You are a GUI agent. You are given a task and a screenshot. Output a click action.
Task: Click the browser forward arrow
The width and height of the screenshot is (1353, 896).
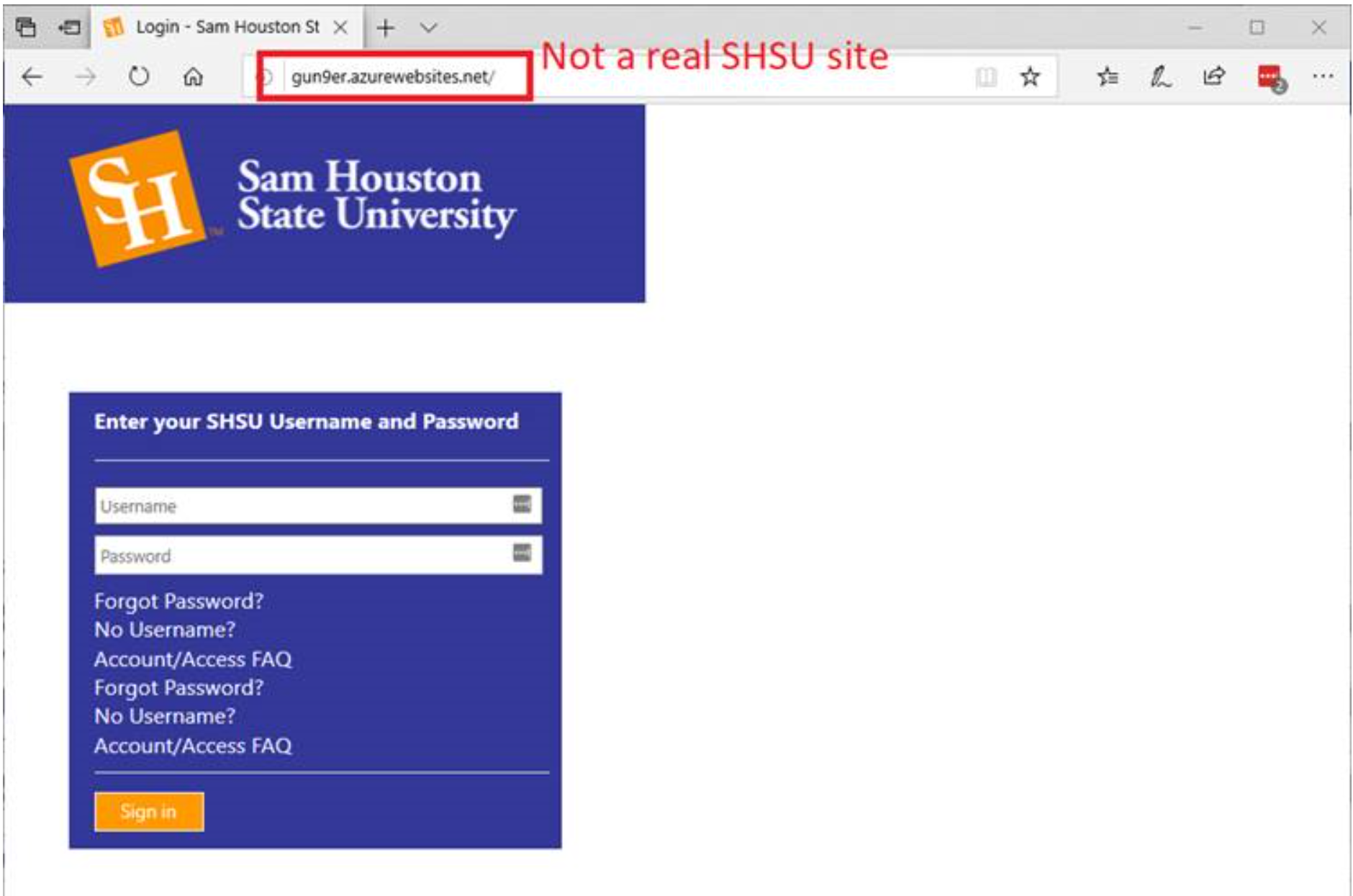[x=86, y=76]
